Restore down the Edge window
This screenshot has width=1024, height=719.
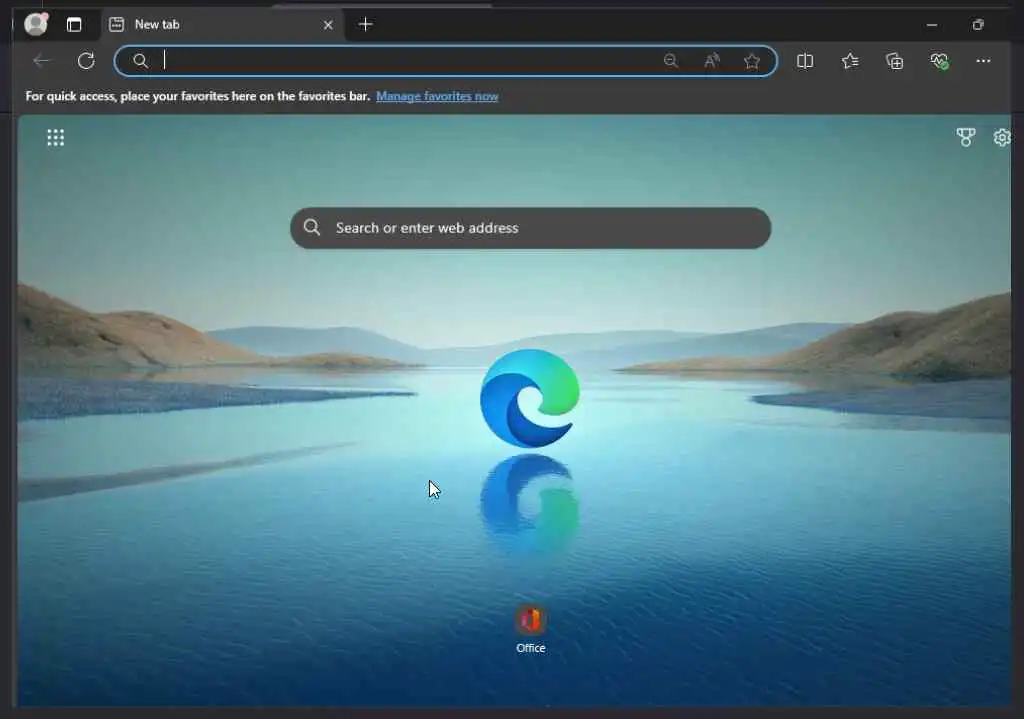click(x=978, y=25)
